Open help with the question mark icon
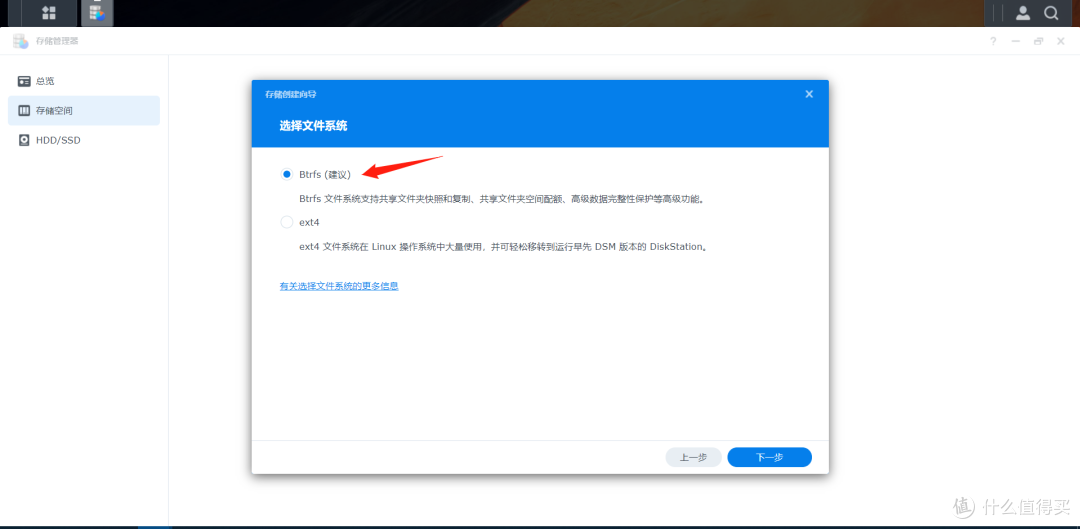 (993, 41)
